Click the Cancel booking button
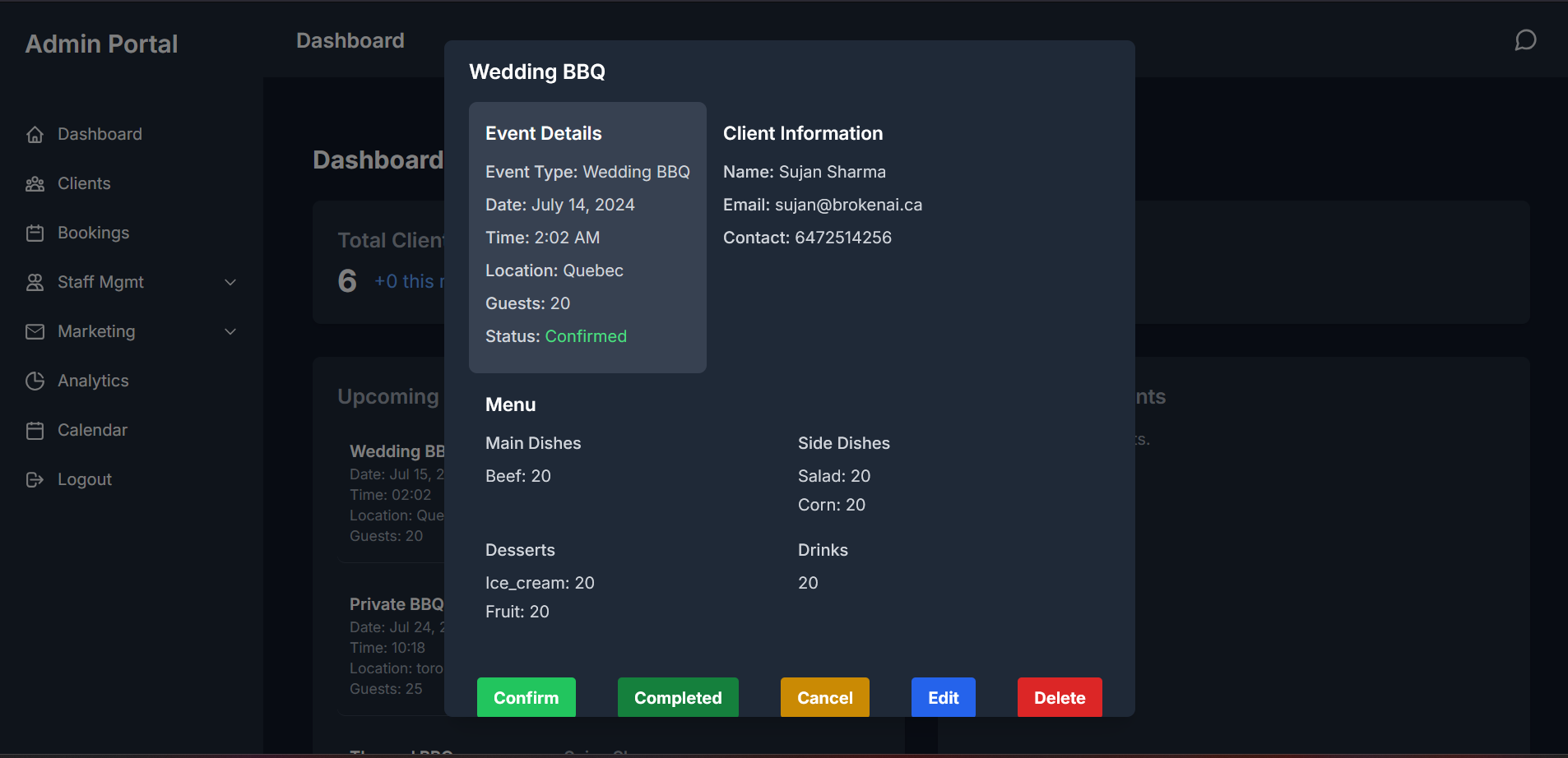This screenshot has height=758, width=1568. (824, 697)
